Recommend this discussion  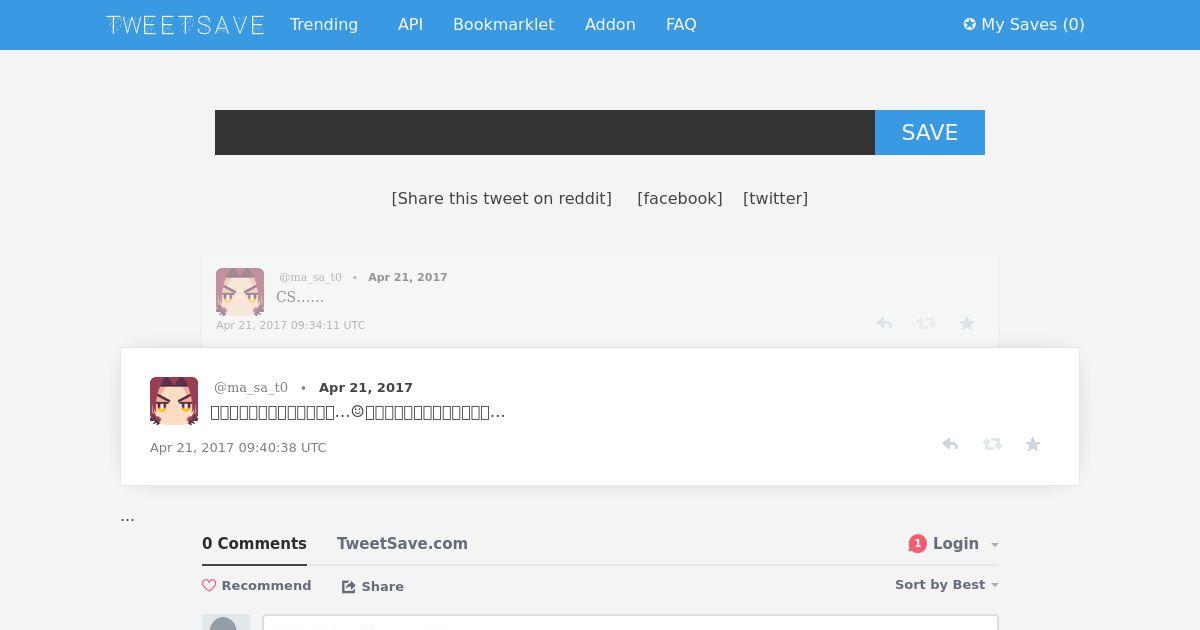(257, 586)
